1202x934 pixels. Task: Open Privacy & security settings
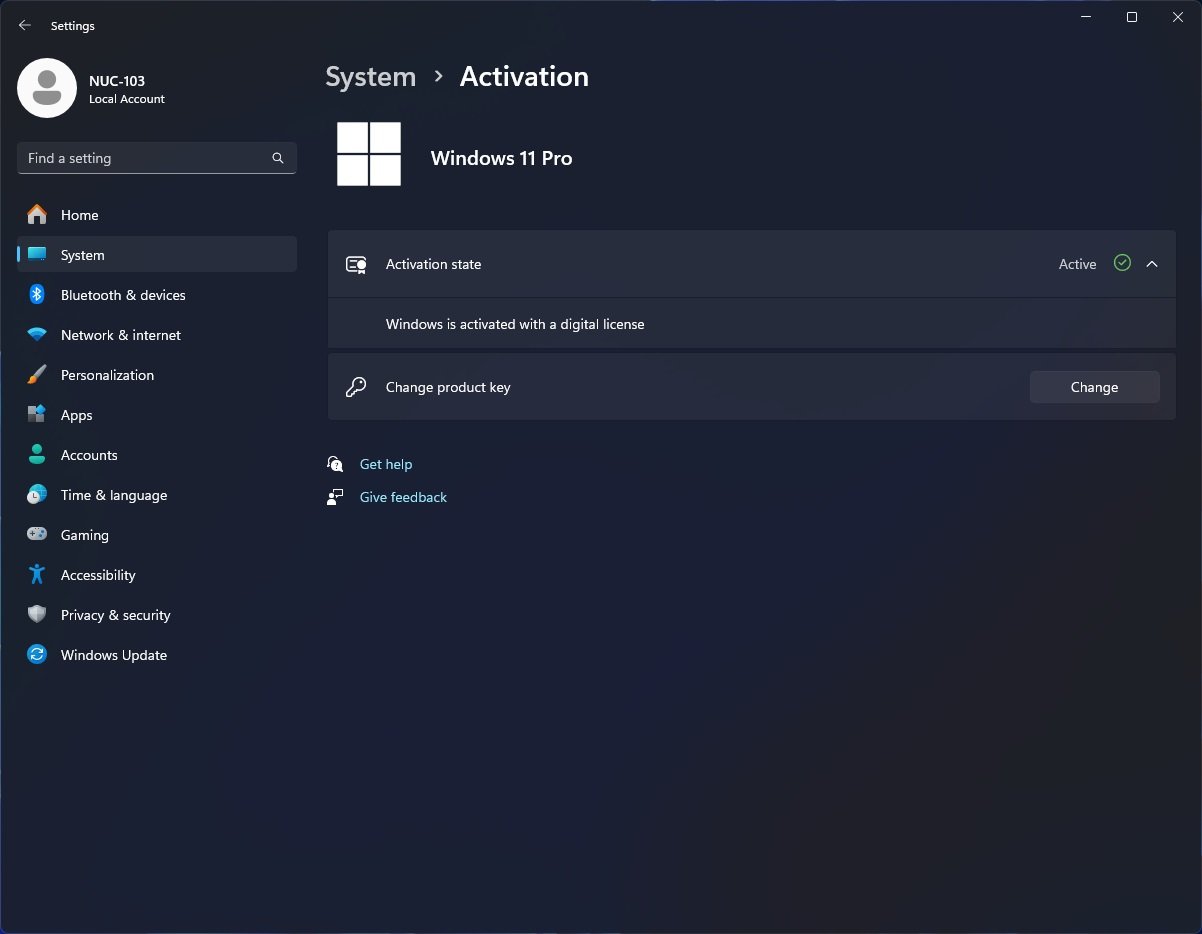(157, 615)
